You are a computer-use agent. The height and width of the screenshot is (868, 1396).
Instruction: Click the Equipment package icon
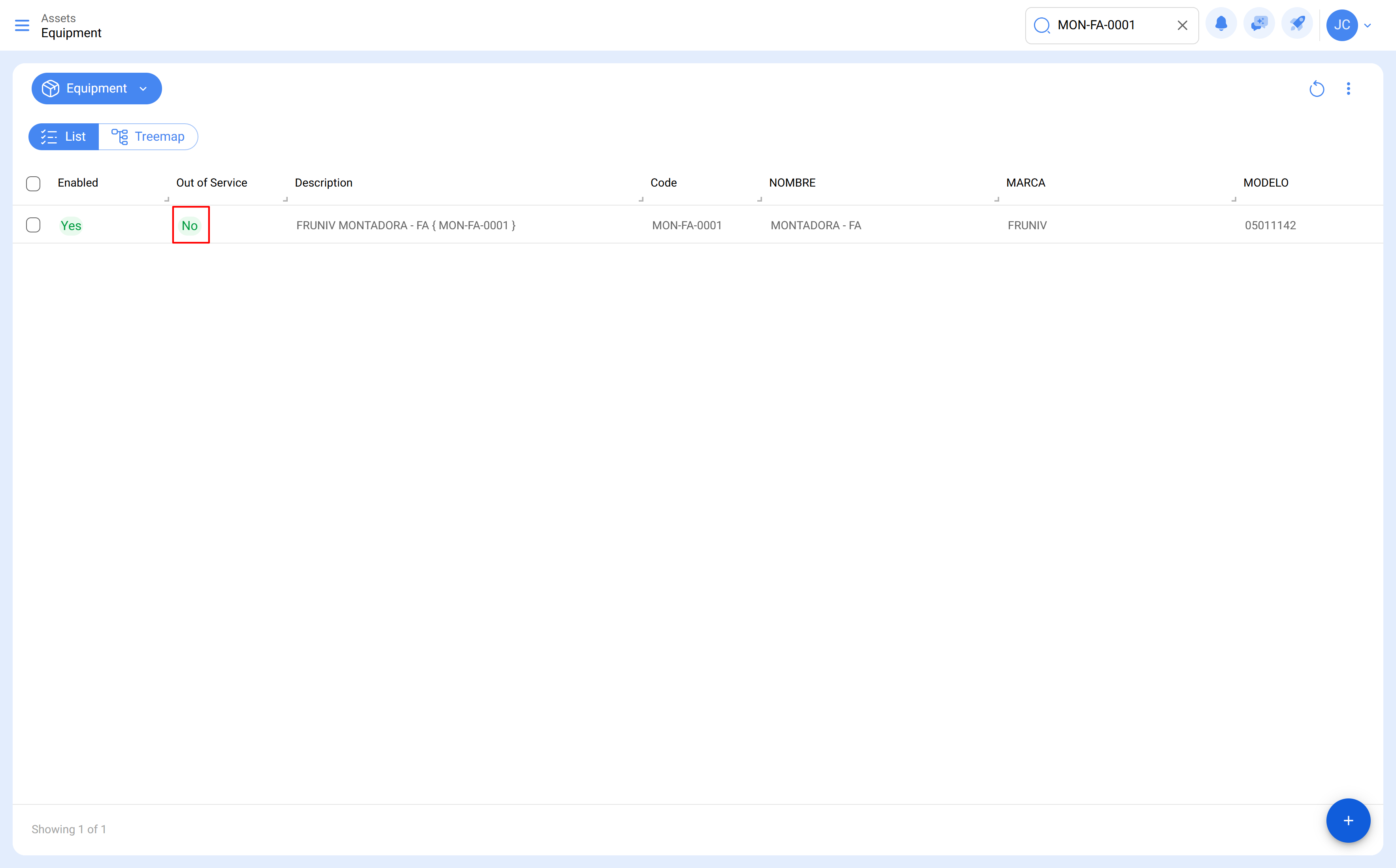[x=50, y=88]
